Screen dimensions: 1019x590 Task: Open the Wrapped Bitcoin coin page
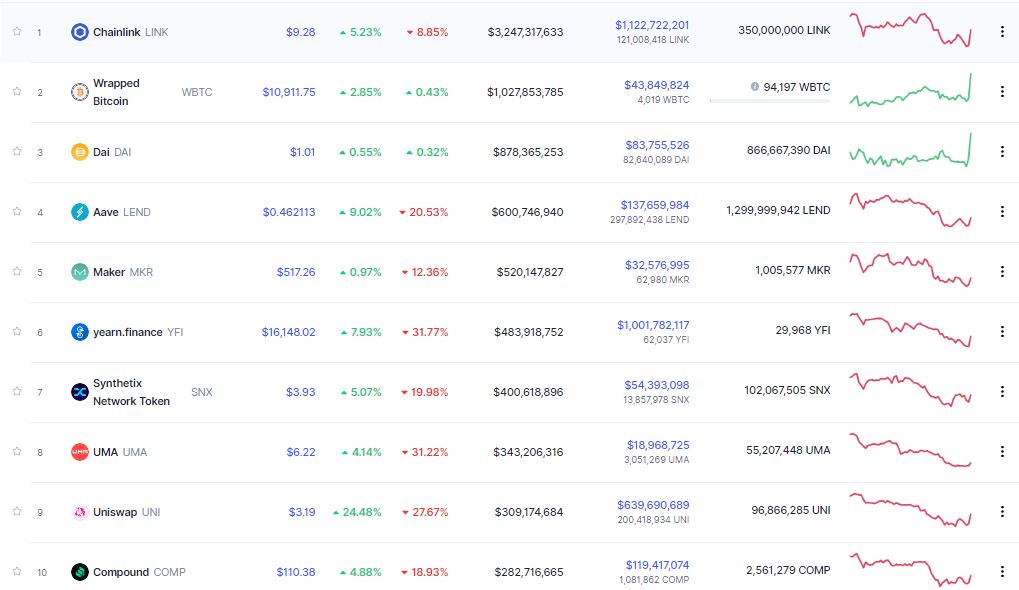coord(116,92)
